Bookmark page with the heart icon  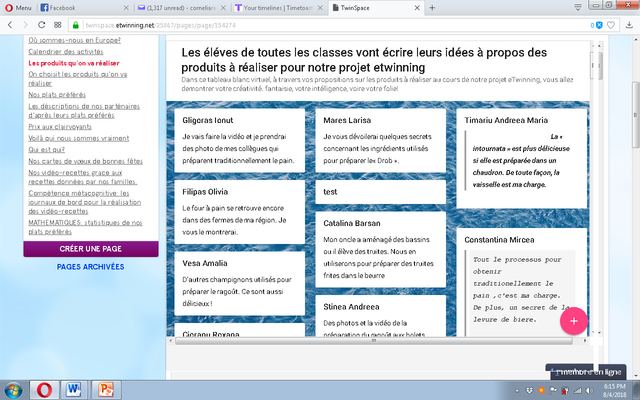point(611,25)
